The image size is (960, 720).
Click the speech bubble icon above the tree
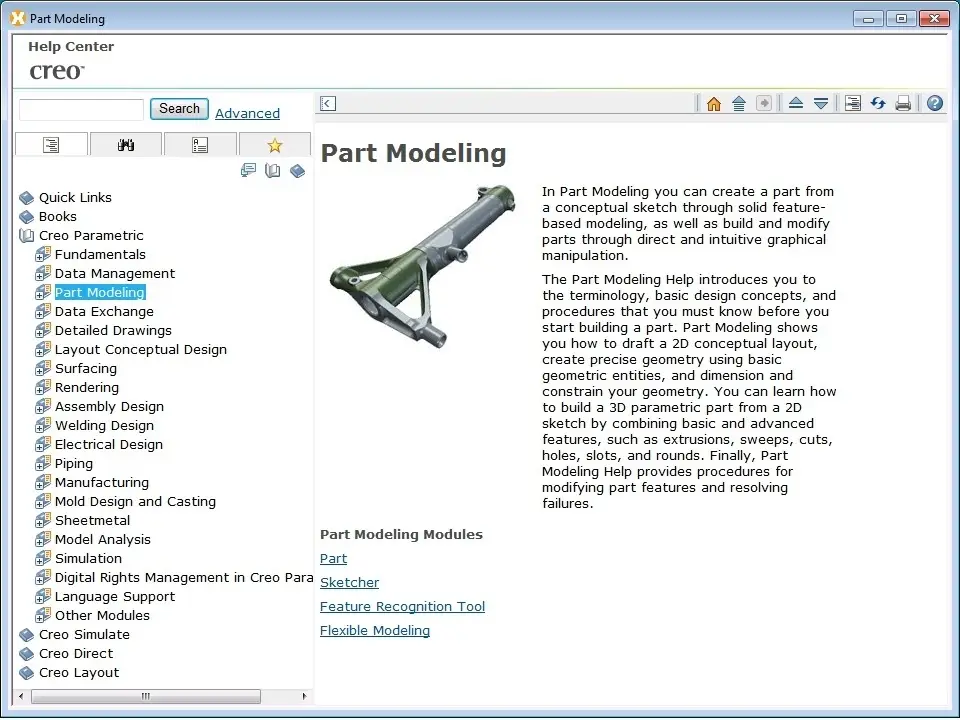point(248,170)
